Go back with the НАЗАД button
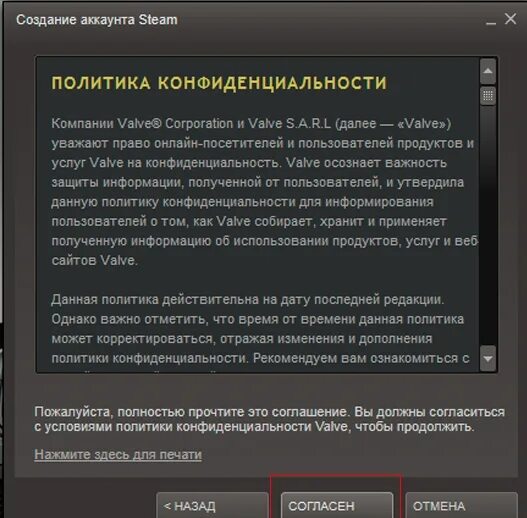Image resolution: width=527 pixels, height=518 pixels. pos(212,505)
